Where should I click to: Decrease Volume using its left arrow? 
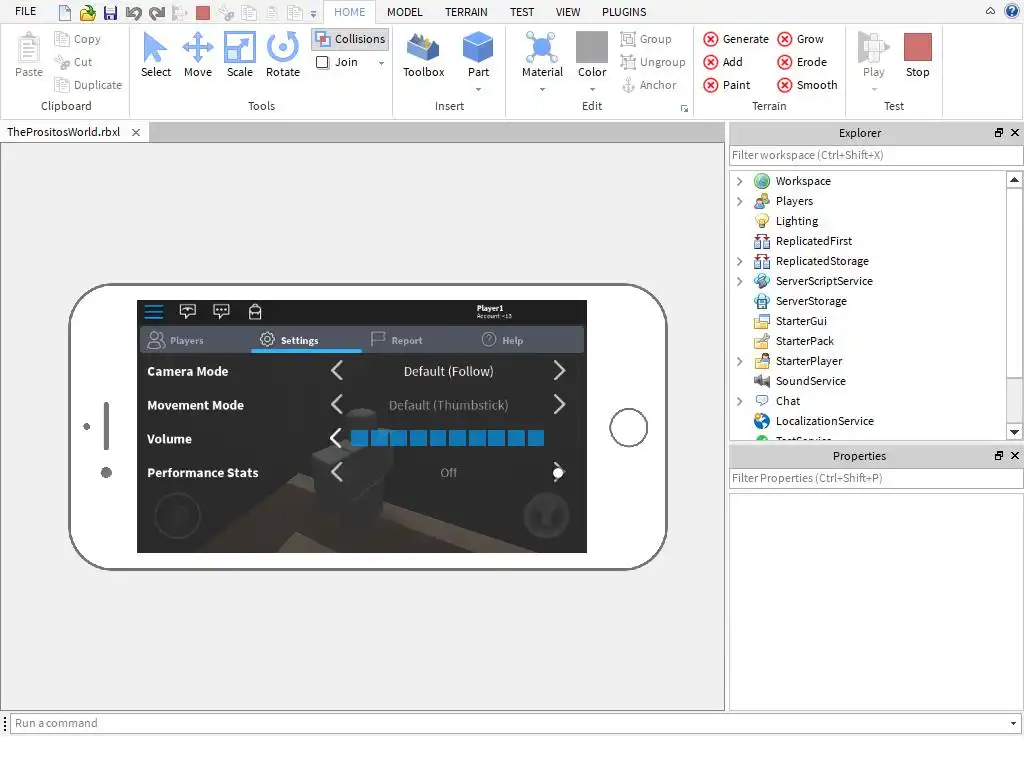[x=336, y=438]
